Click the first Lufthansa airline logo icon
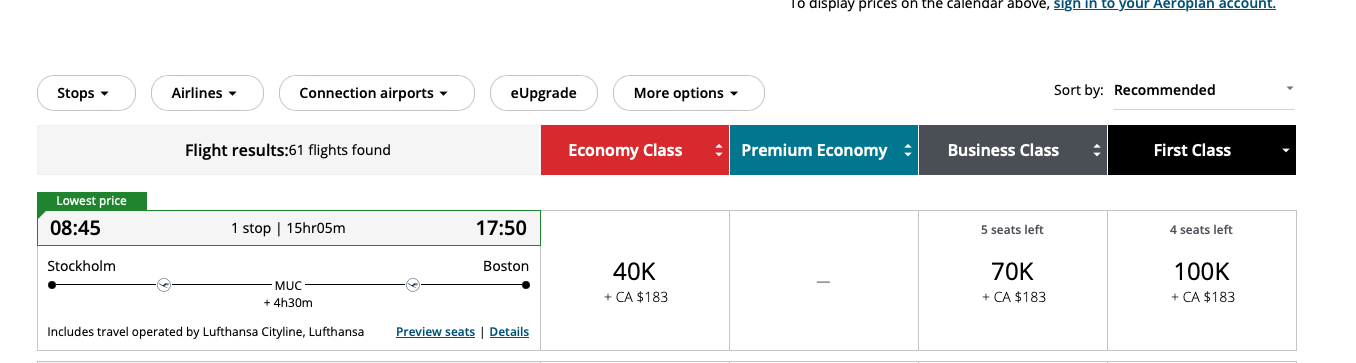The width and height of the screenshot is (1356, 363). point(165,285)
